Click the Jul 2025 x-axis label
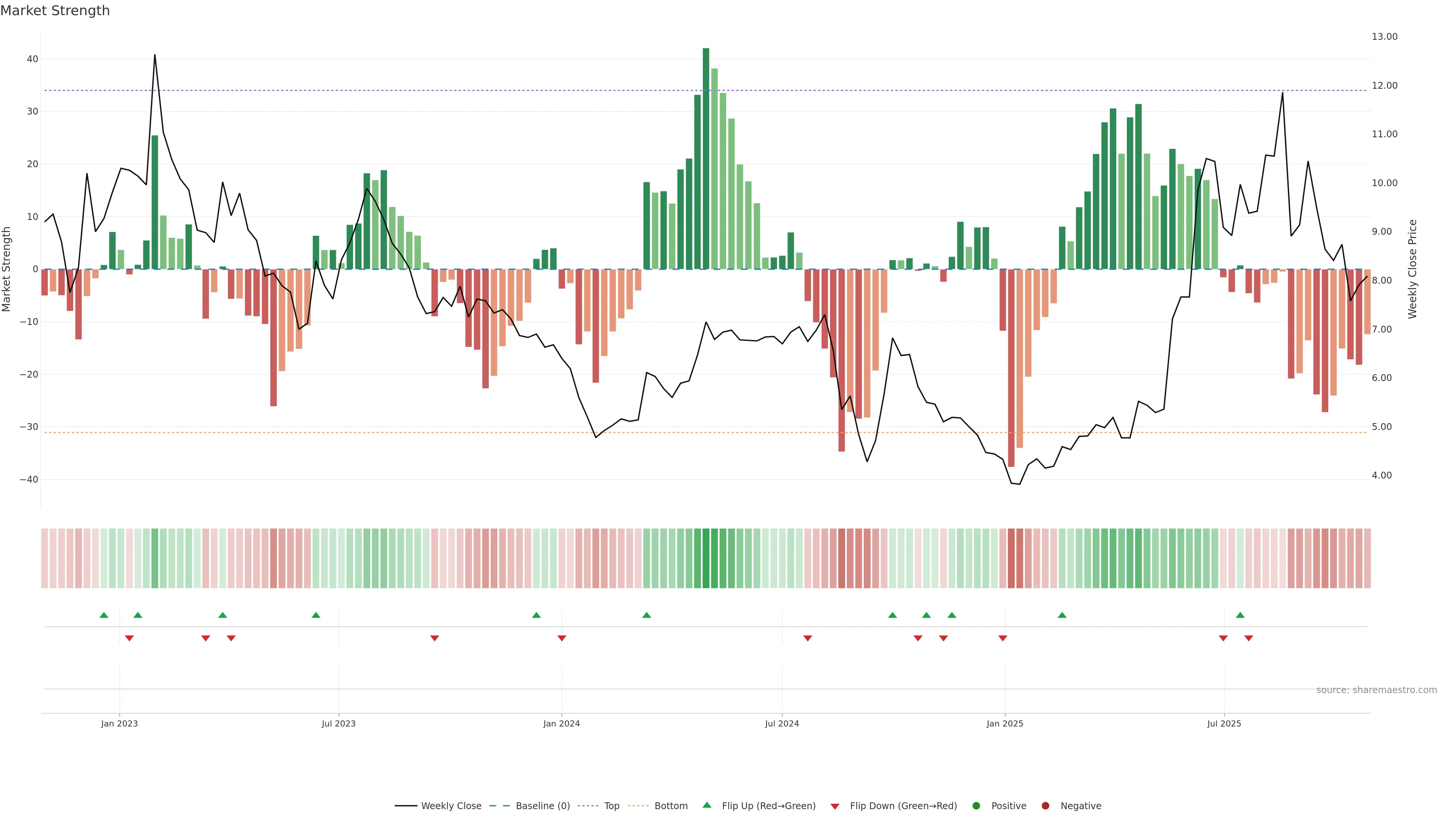The image size is (1456, 819). (x=1224, y=723)
